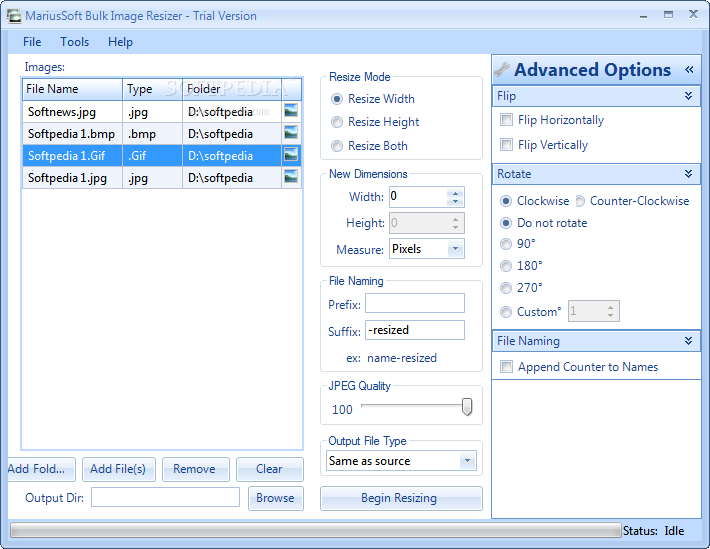Open the Tools menu

pyautogui.click(x=75, y=42)
